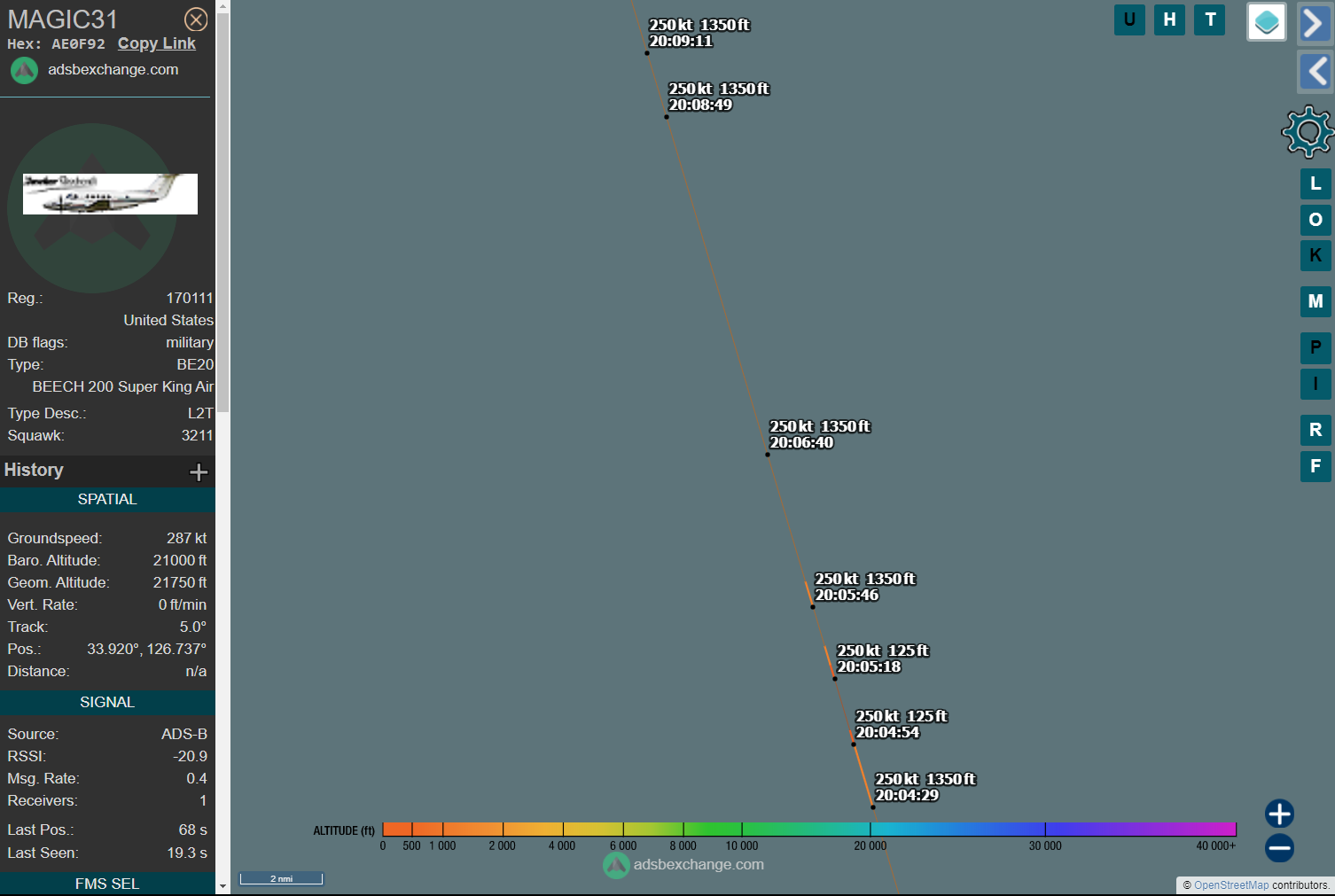Open the adsbexchange.com sidebar link
This screenshot has height=896, width=1335.
click(x=113, y=69)
